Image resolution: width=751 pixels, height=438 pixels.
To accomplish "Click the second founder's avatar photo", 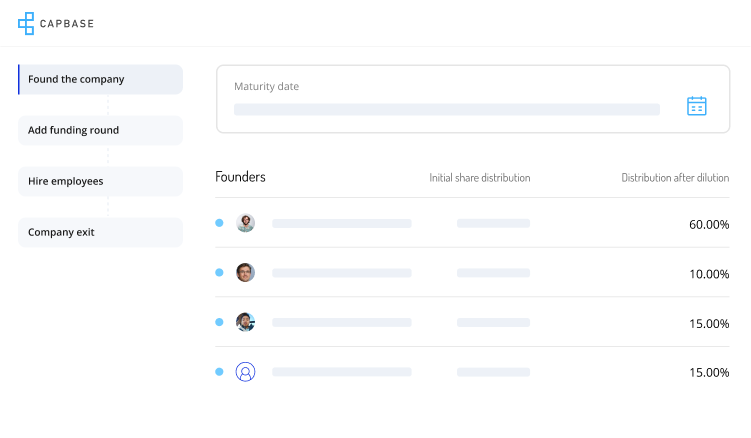I will (x=245, y=273).
